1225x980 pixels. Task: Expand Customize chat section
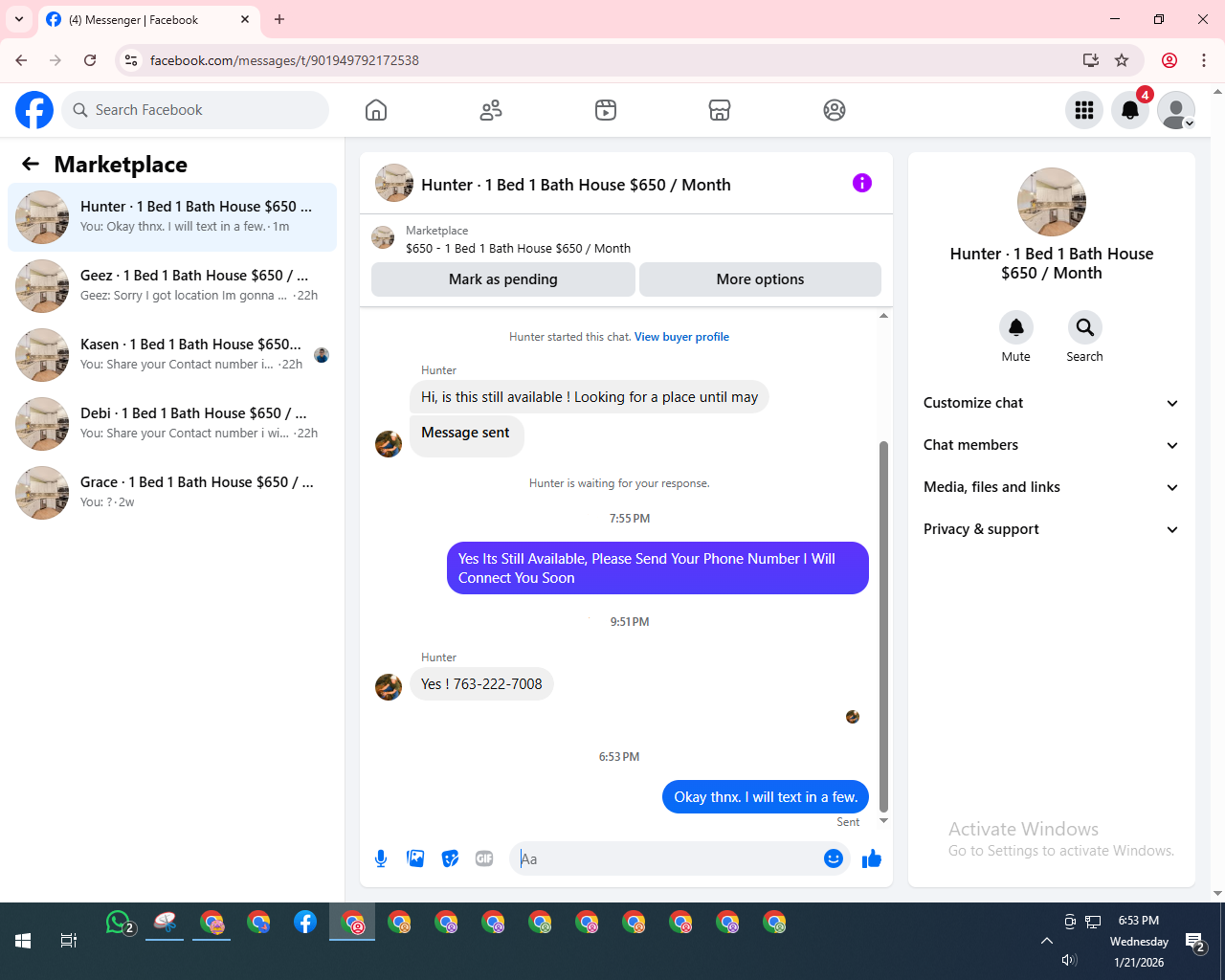1051,403
